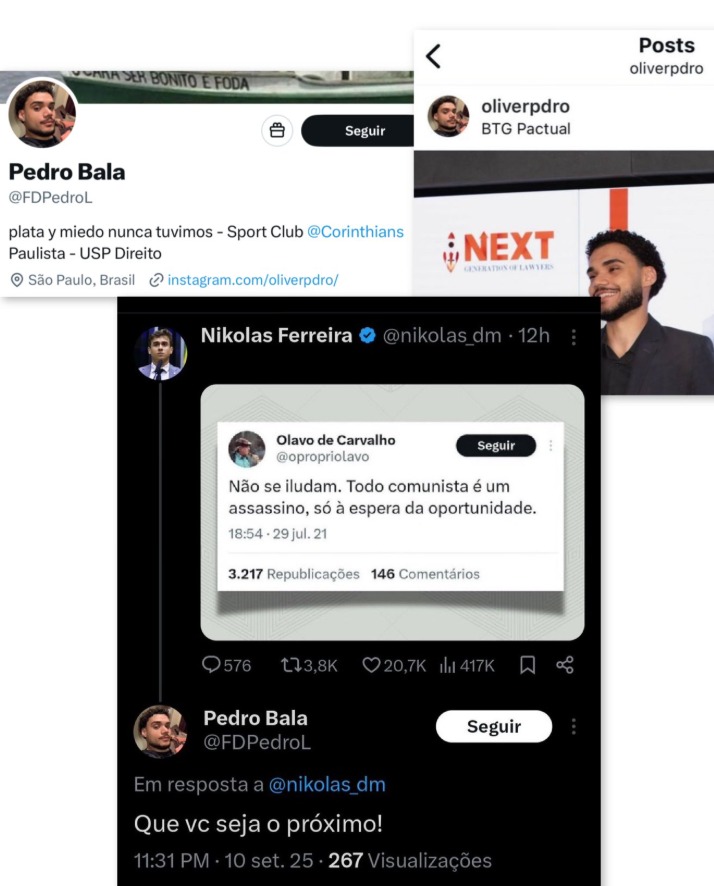Open three-dot menu in Olavo de Carvalho card
The height and width of the screenshot is (886, 714).
551,445
